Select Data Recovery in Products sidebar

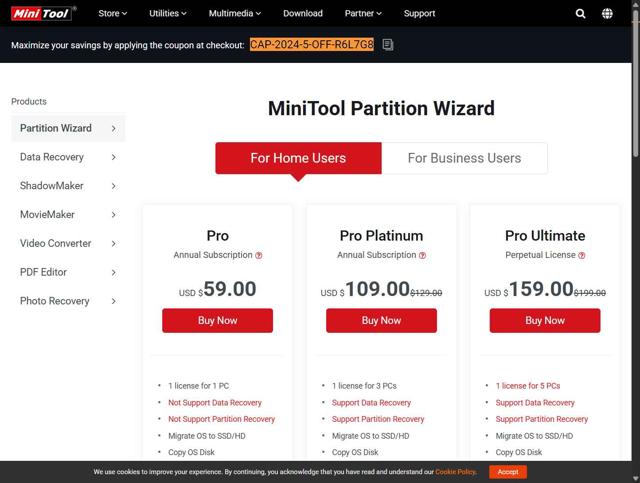click(68, 157)
